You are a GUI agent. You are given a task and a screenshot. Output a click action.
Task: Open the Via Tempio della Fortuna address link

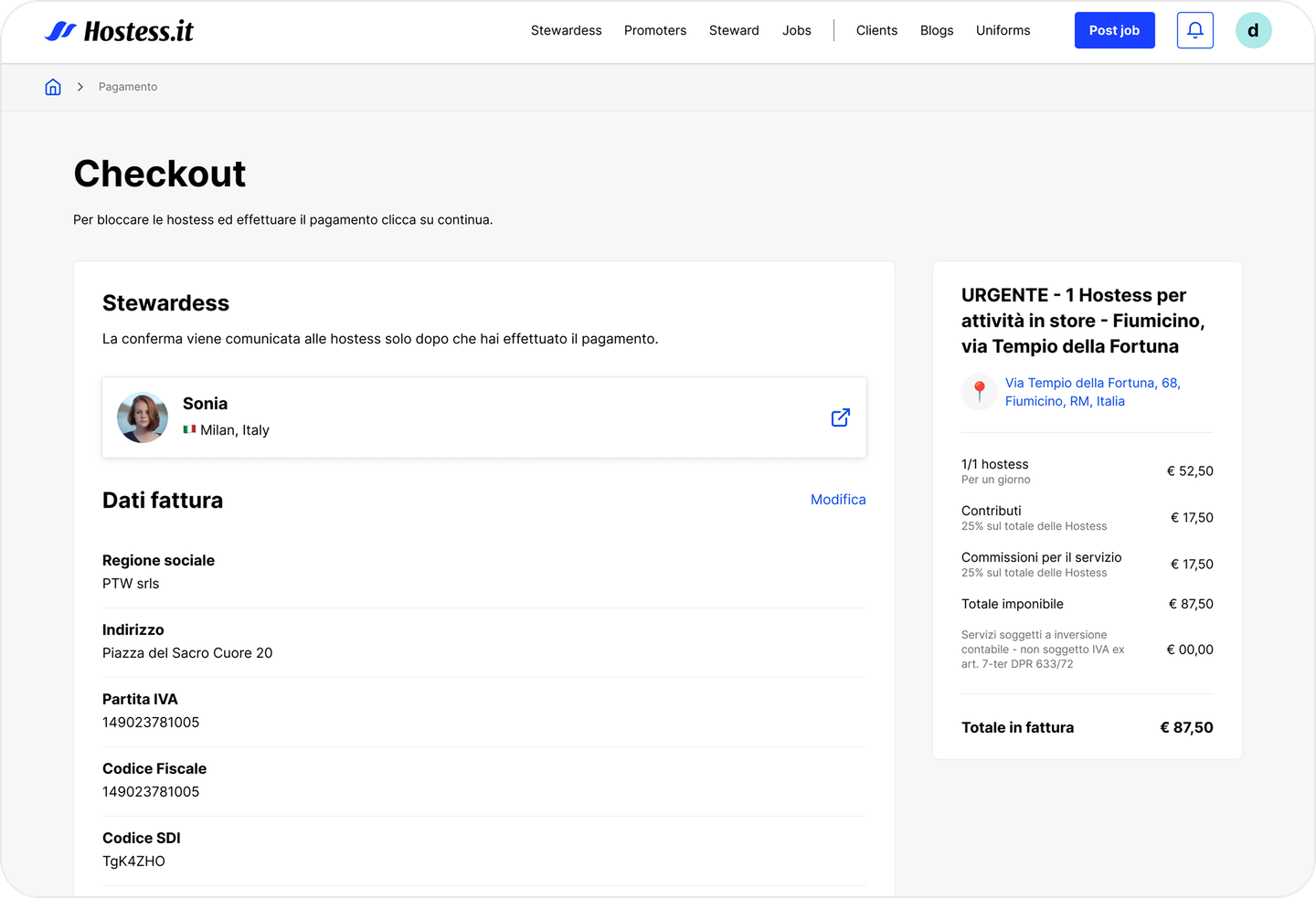coord(1093,392)
